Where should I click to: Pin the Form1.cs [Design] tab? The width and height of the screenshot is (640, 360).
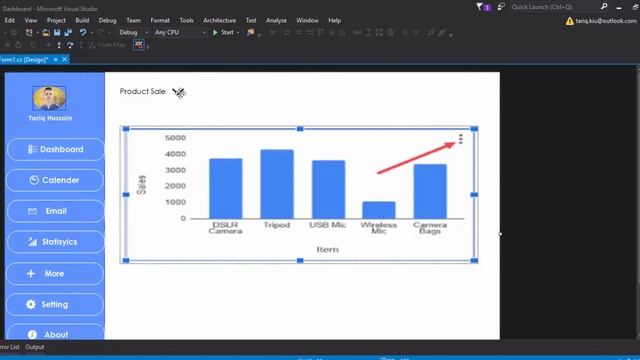click(56, 60)
